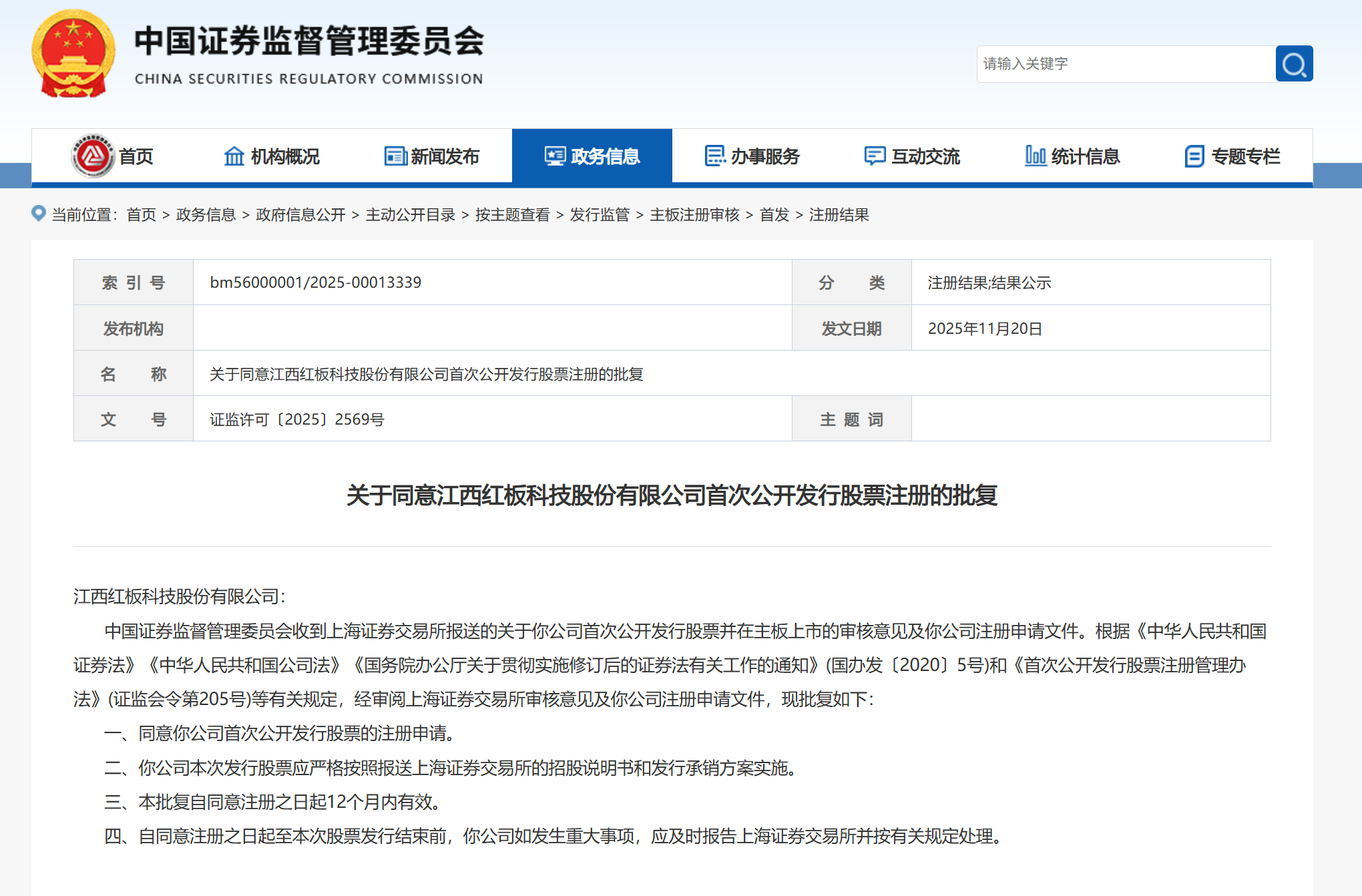Viewport: 1362px width, 896px height.
Task: Click the location pin breadcrumb icon
Action: pos(39,214)
